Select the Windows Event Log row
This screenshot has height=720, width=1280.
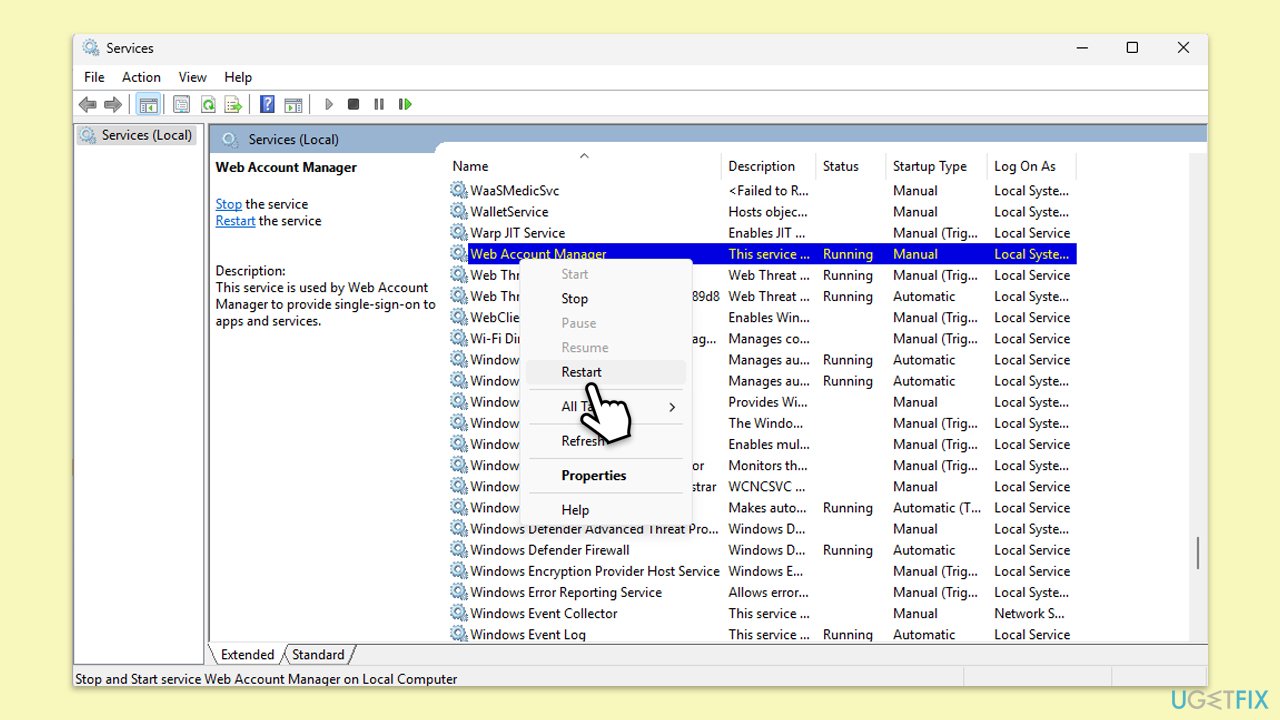[x=762, y=634]
